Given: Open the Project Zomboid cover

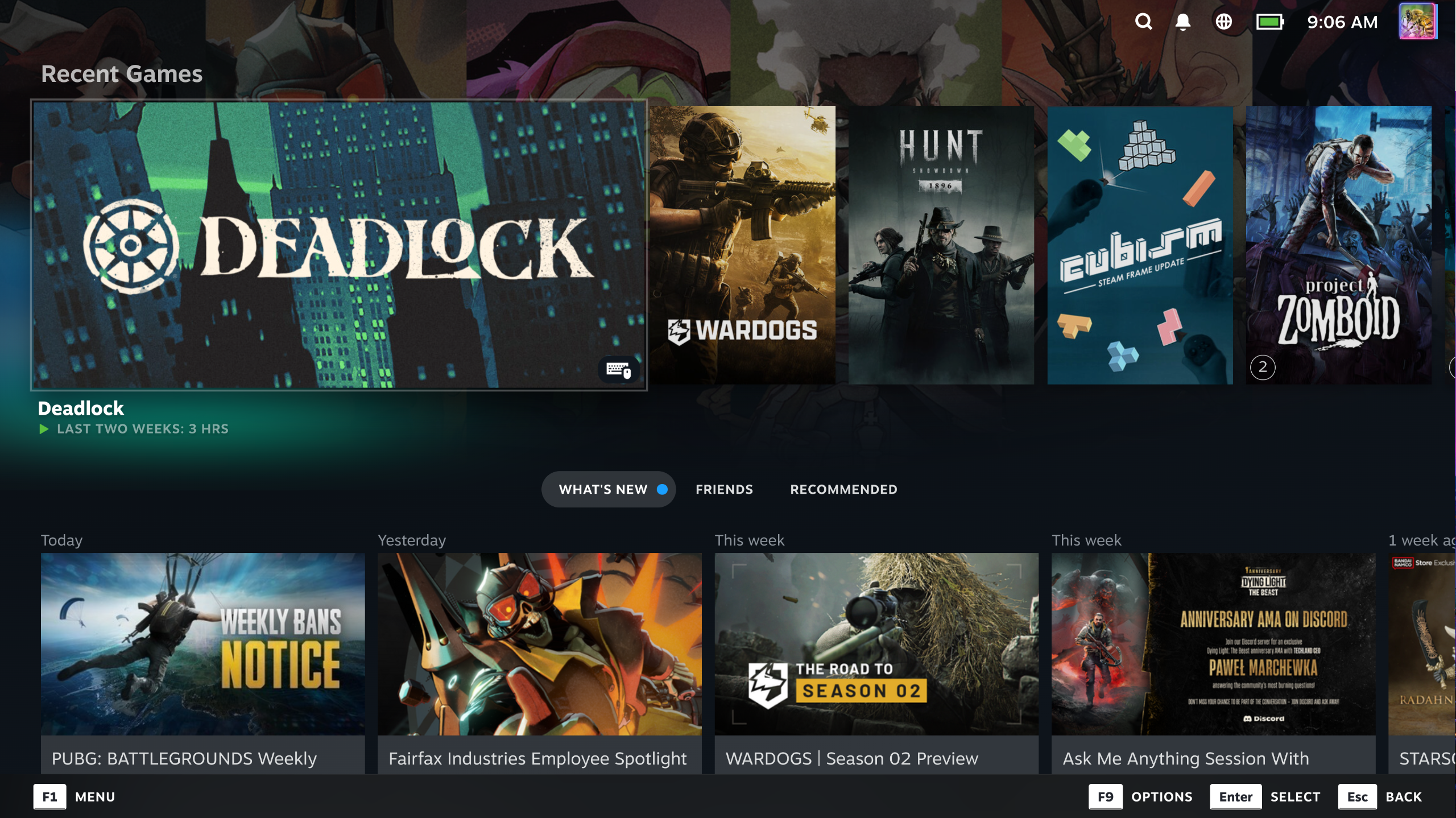Looking at the screenshot, I should (1338, 245).
